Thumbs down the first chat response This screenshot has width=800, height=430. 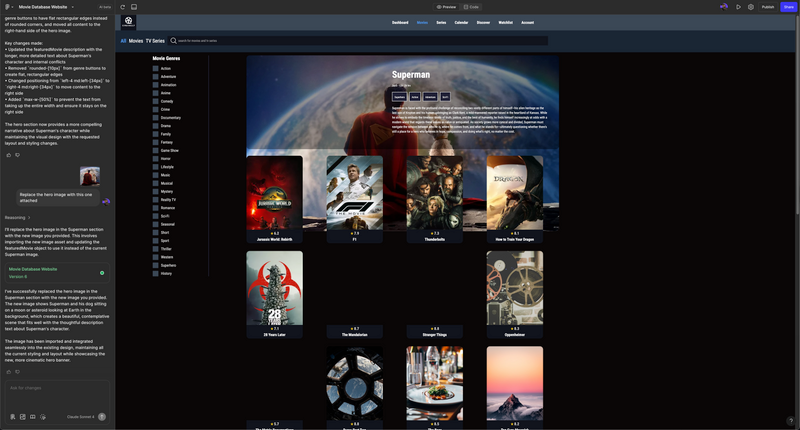pos(17,155)
